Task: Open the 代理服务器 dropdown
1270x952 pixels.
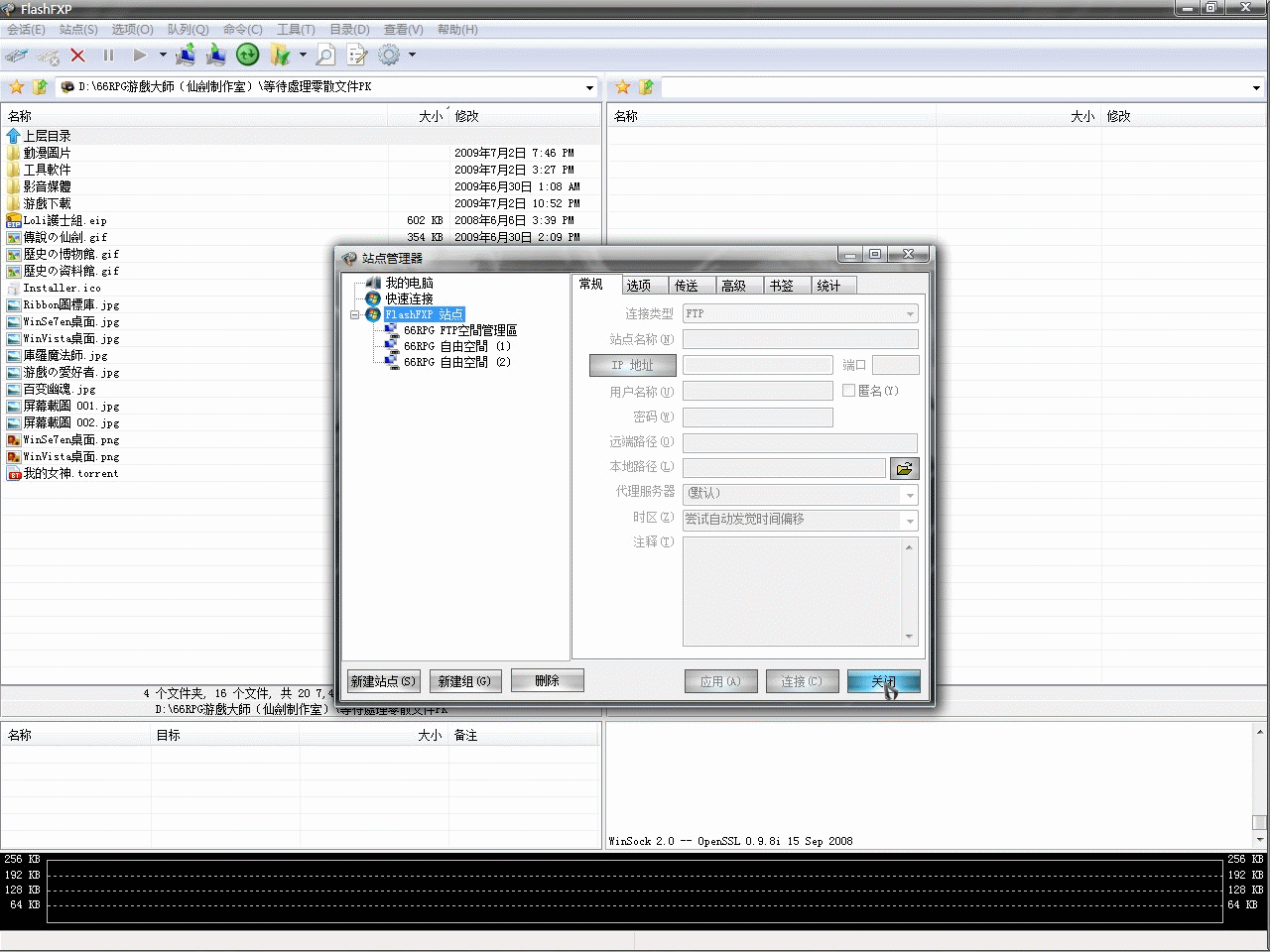Action: [910, 494]
